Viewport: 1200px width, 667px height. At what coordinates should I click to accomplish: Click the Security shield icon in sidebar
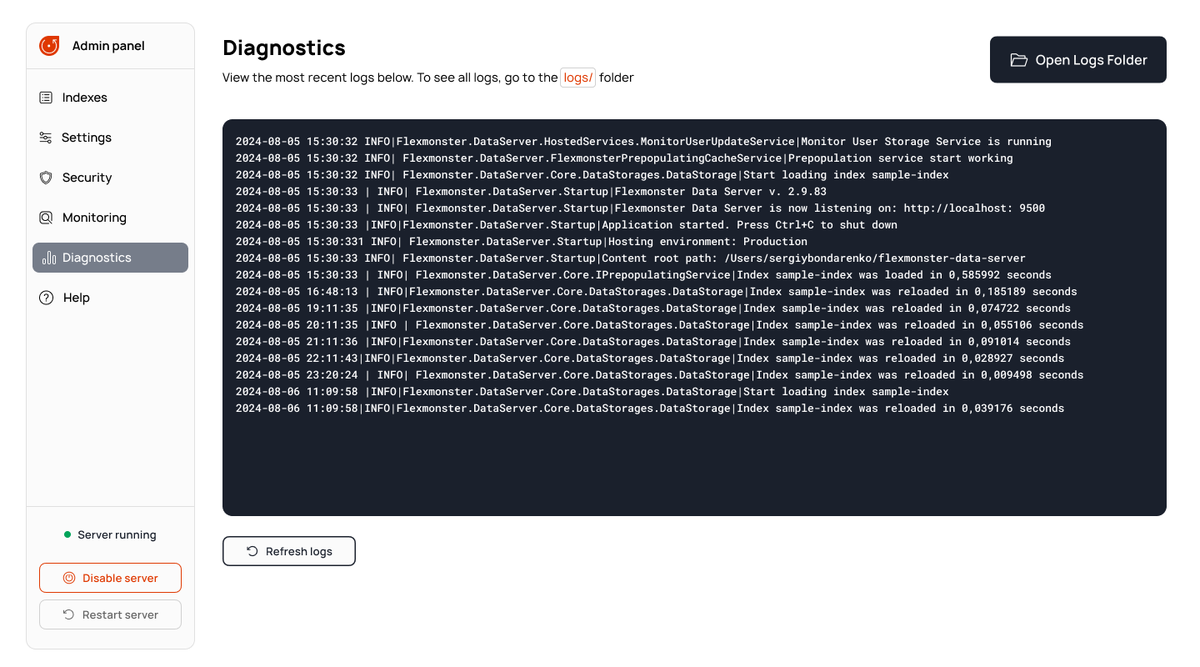pos(46,178)
